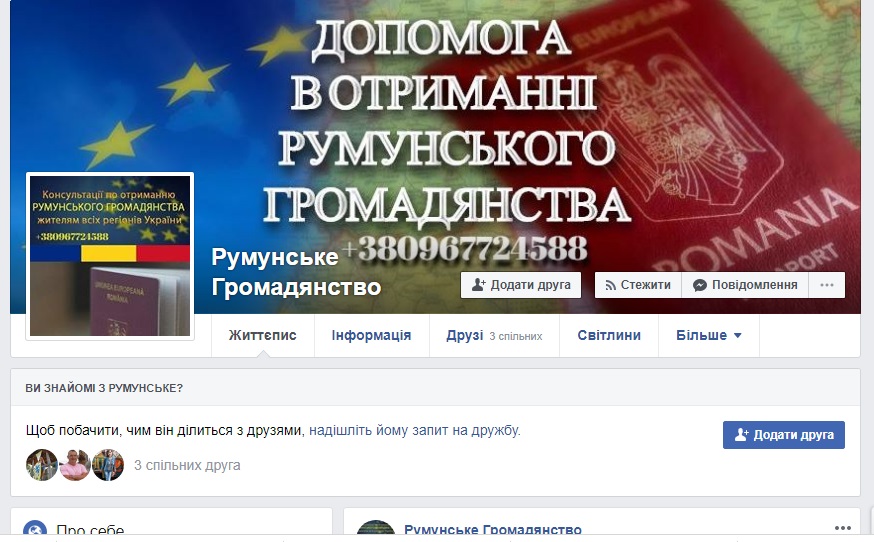874x542 pixels.
Task: Click надішліть йому запит на дружбу link
Action: pos(415,430)
